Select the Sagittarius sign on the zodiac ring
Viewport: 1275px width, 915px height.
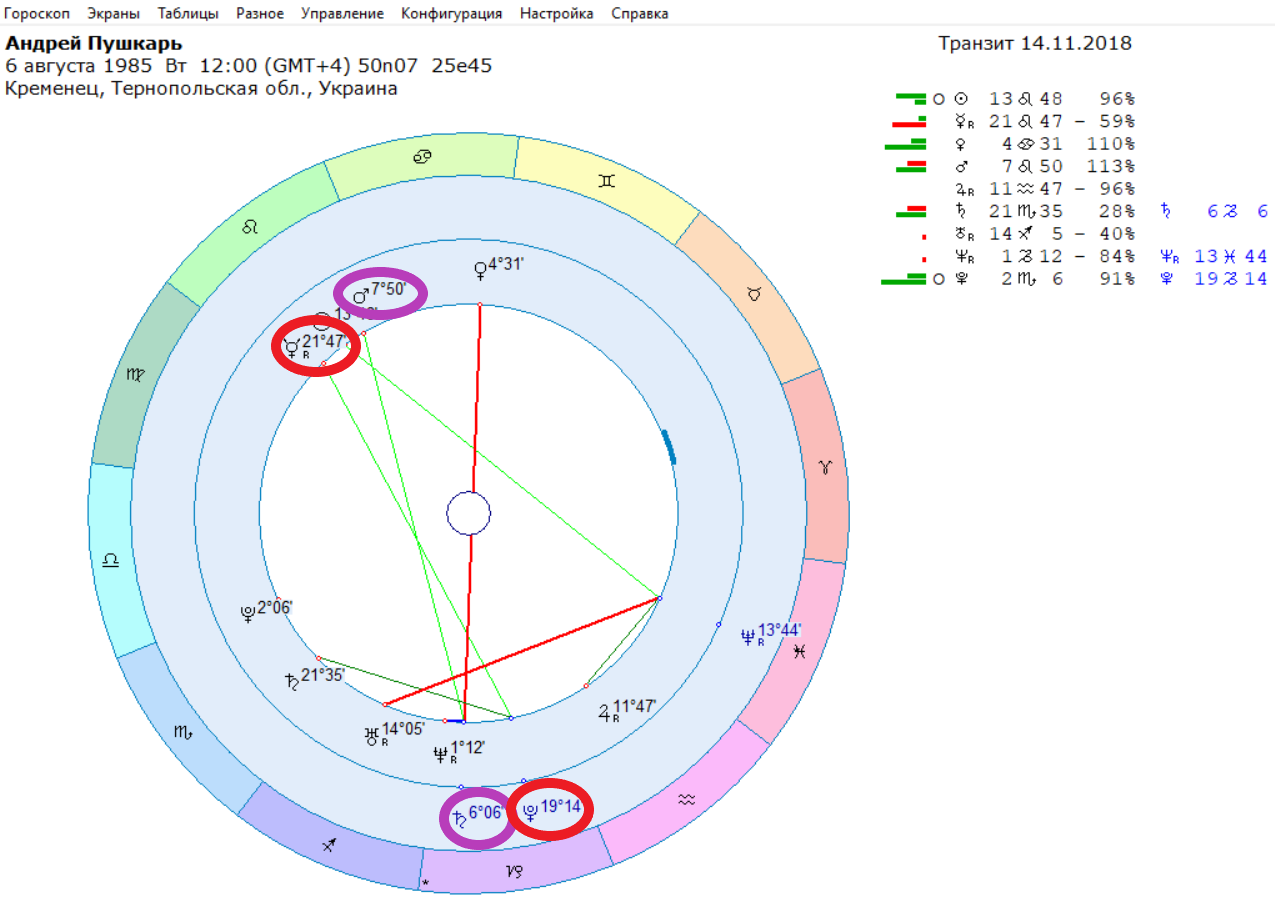[x=329, y=846]
